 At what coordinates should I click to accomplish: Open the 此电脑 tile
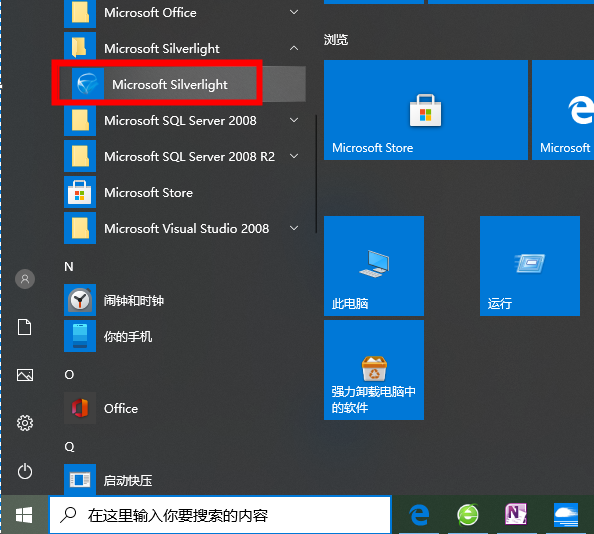374,266
